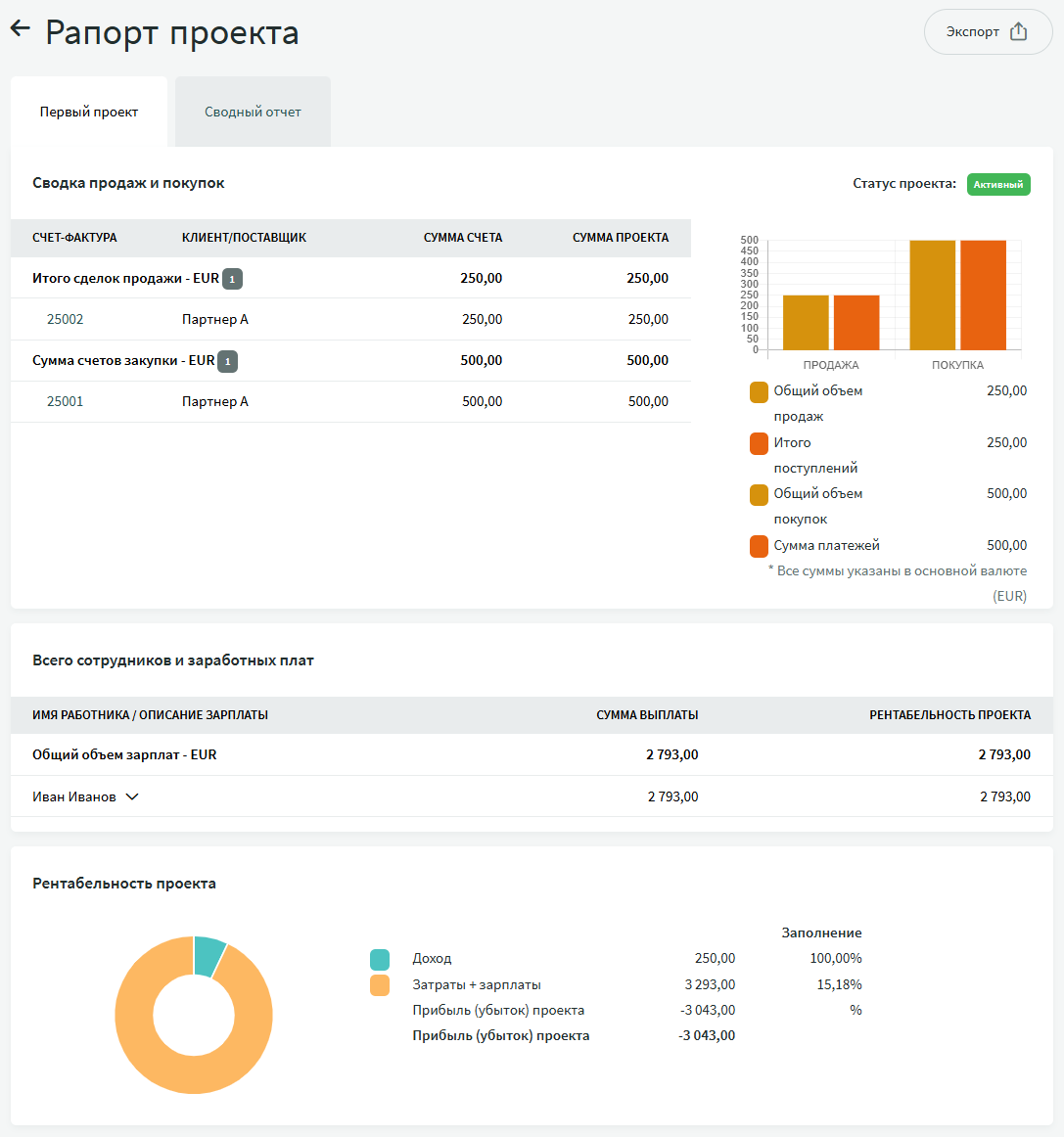The image size is (1064, 1137).
Task: Expand the Иван Иванов salary row
Action: point(132,796)
